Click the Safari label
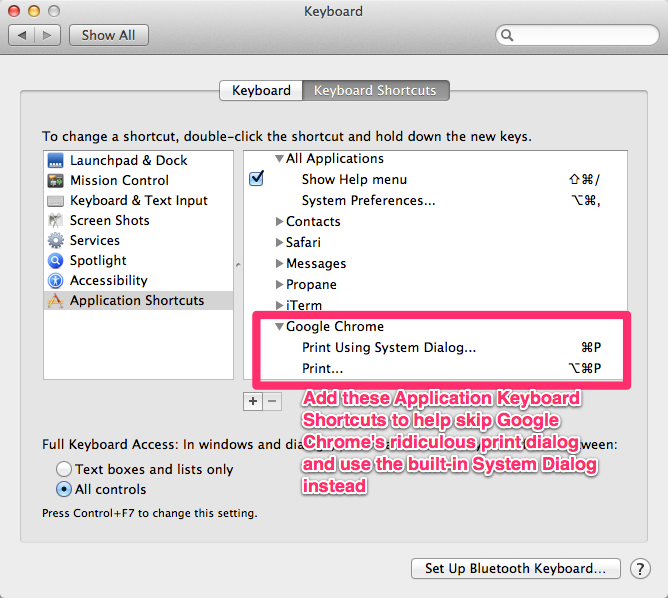 (x=303, y=242)
